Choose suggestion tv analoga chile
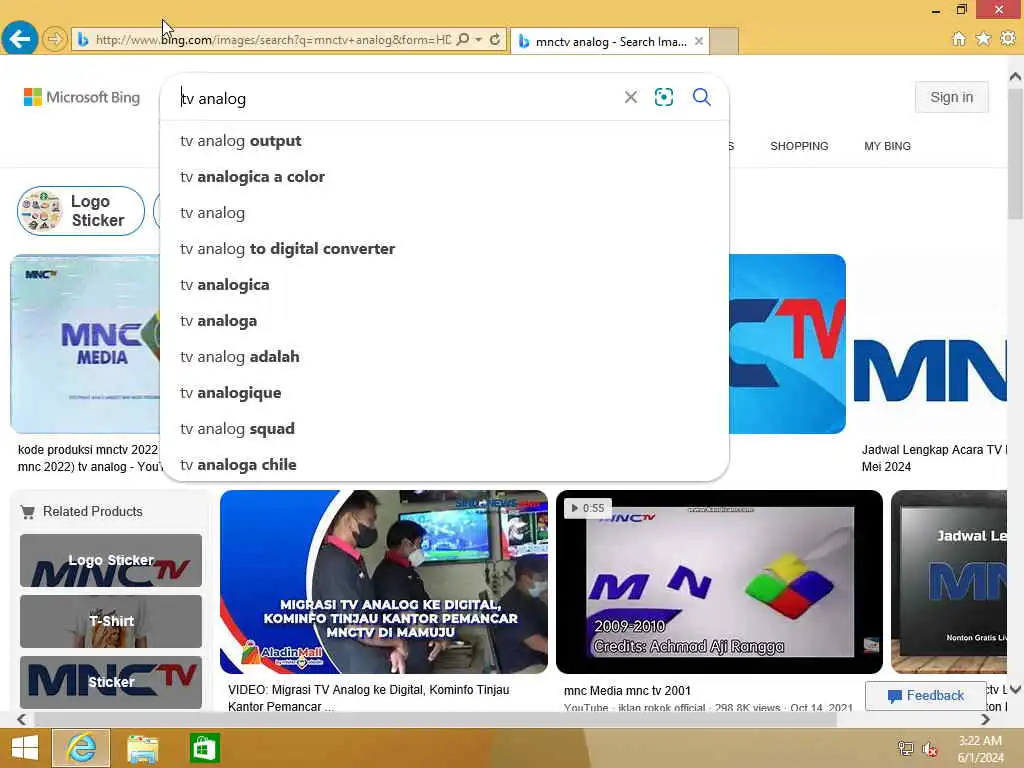Viewport: 1024px width, 768px height. coord(444,464)
